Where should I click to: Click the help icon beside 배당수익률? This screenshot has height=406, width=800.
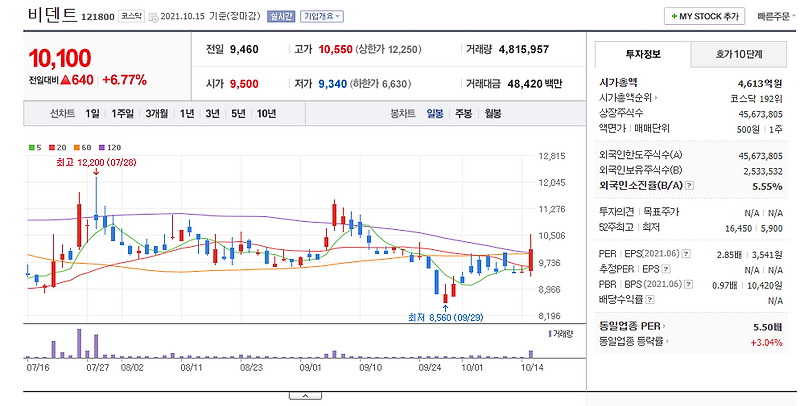[x=650, y=300]
